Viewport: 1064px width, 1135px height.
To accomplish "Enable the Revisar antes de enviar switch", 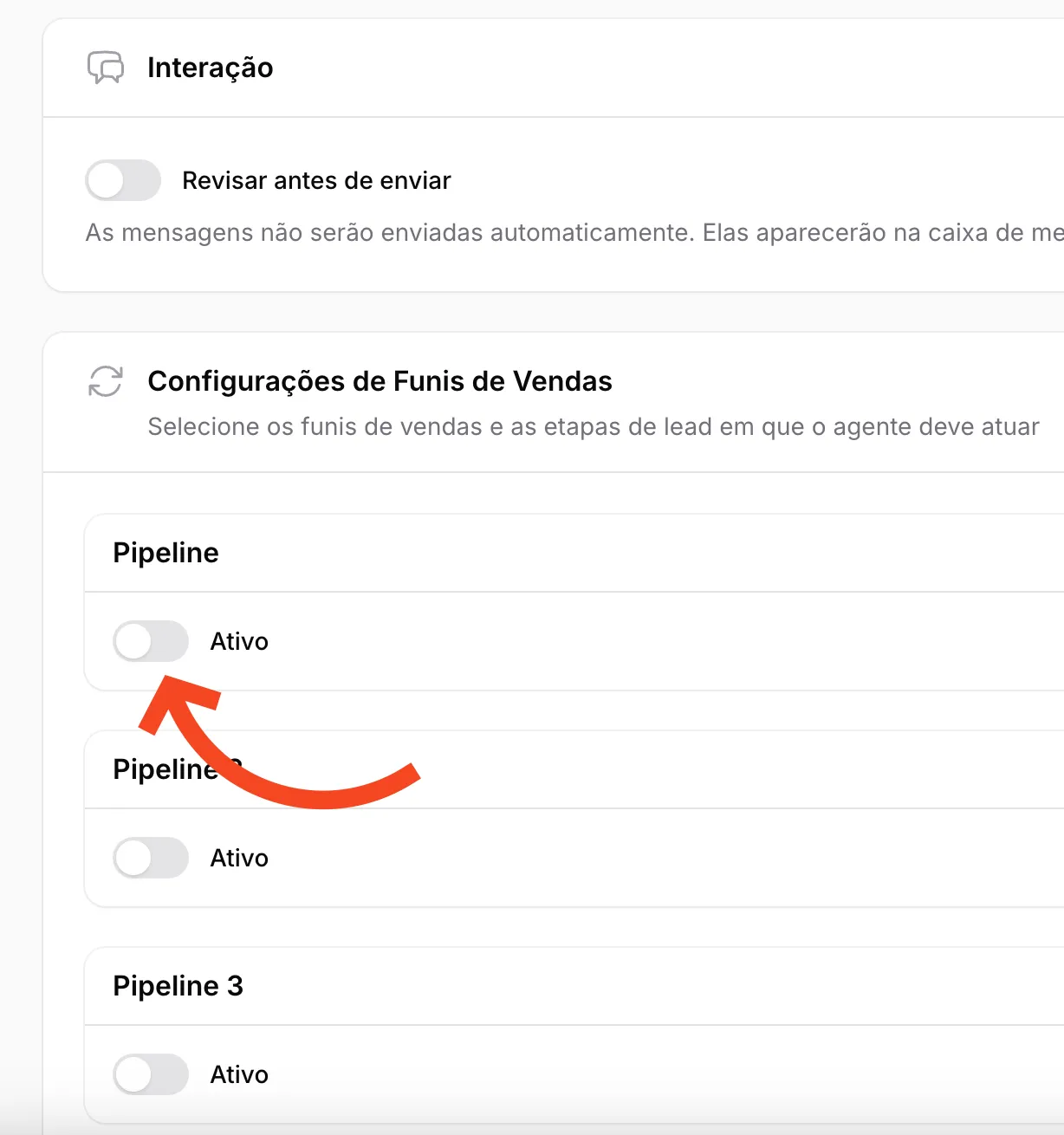I will (123, 180).
